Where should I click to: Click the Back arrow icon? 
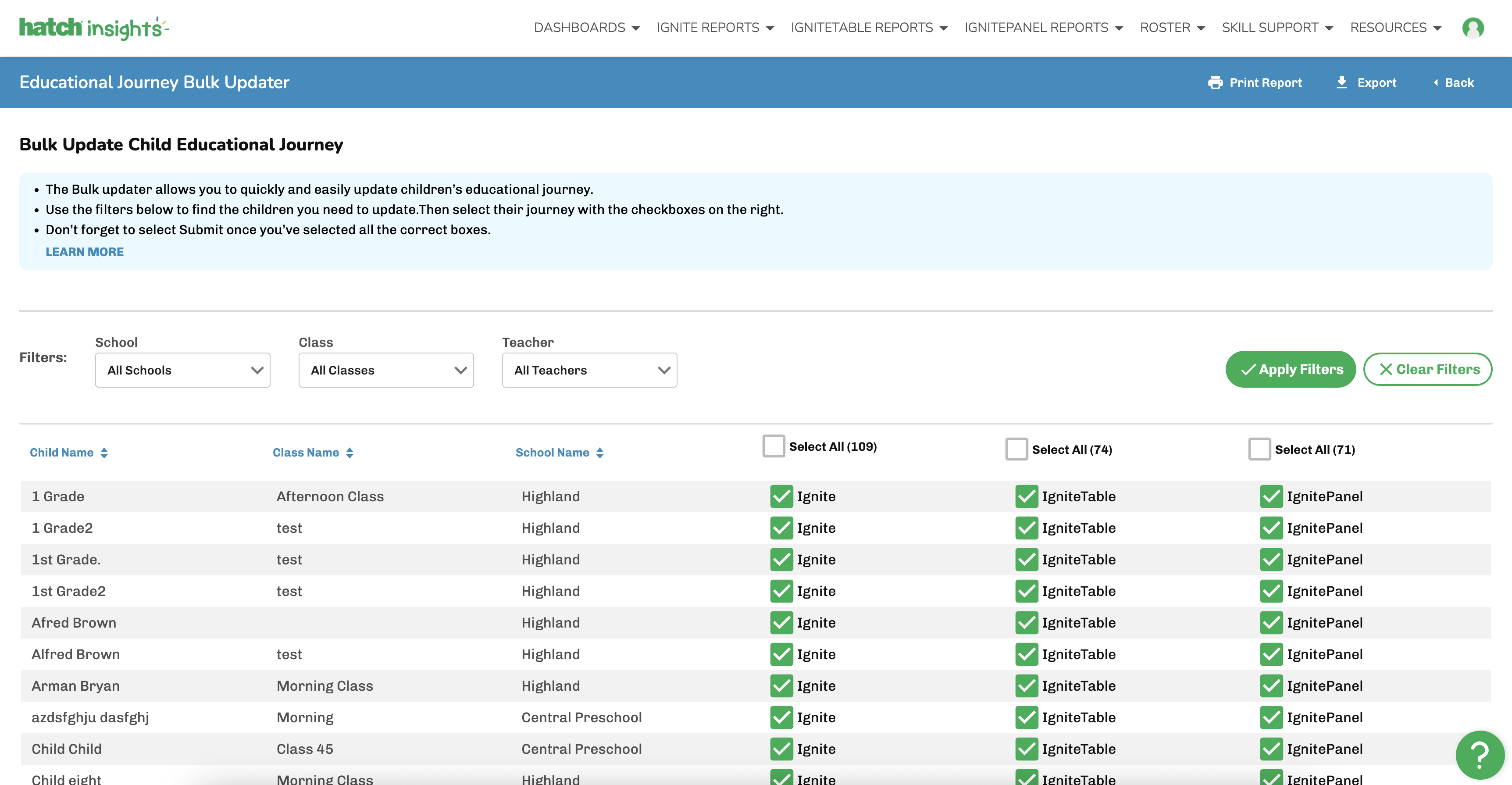1436,83
